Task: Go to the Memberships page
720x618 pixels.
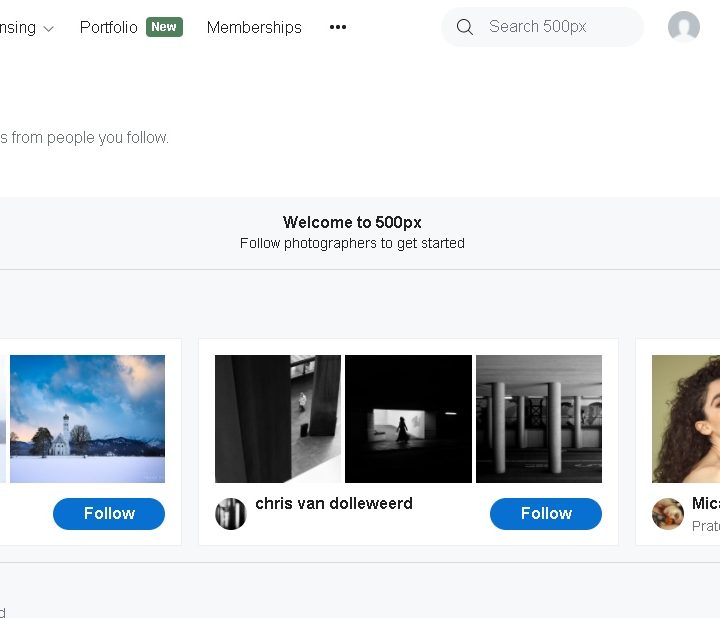Action: tap(254, 27)
